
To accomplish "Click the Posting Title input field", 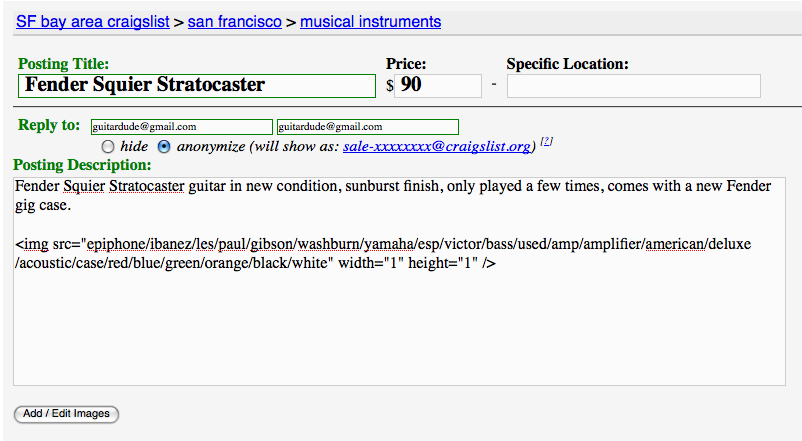I will tap(197, 85).
